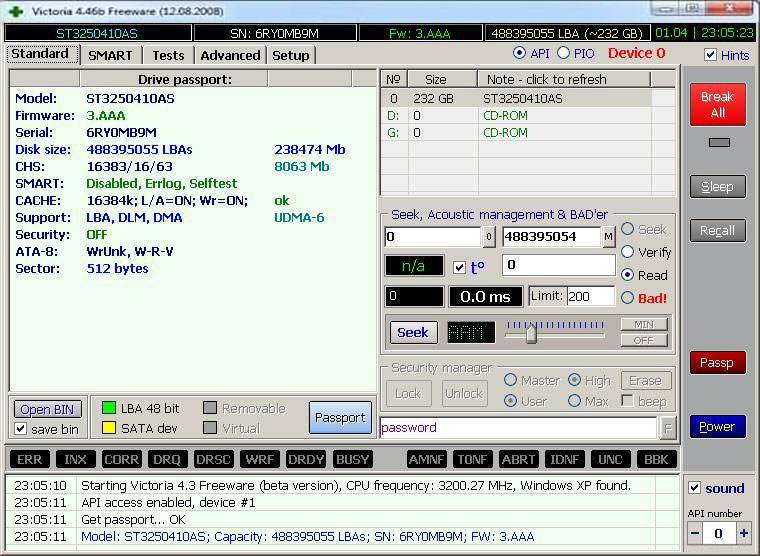Put drive to Sleep
The width and height of the screenshot is (760, 556).
[x=717, y=187]
